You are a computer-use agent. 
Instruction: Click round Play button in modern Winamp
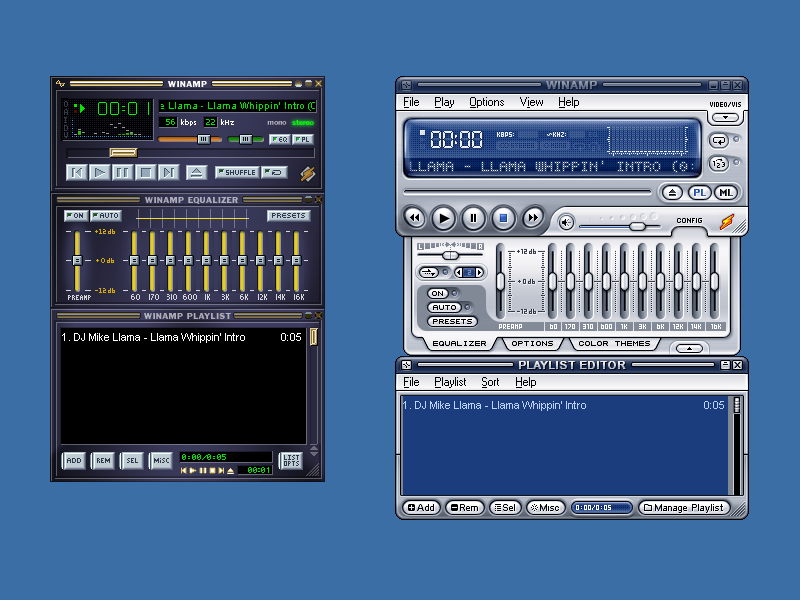tap(443, 218)
